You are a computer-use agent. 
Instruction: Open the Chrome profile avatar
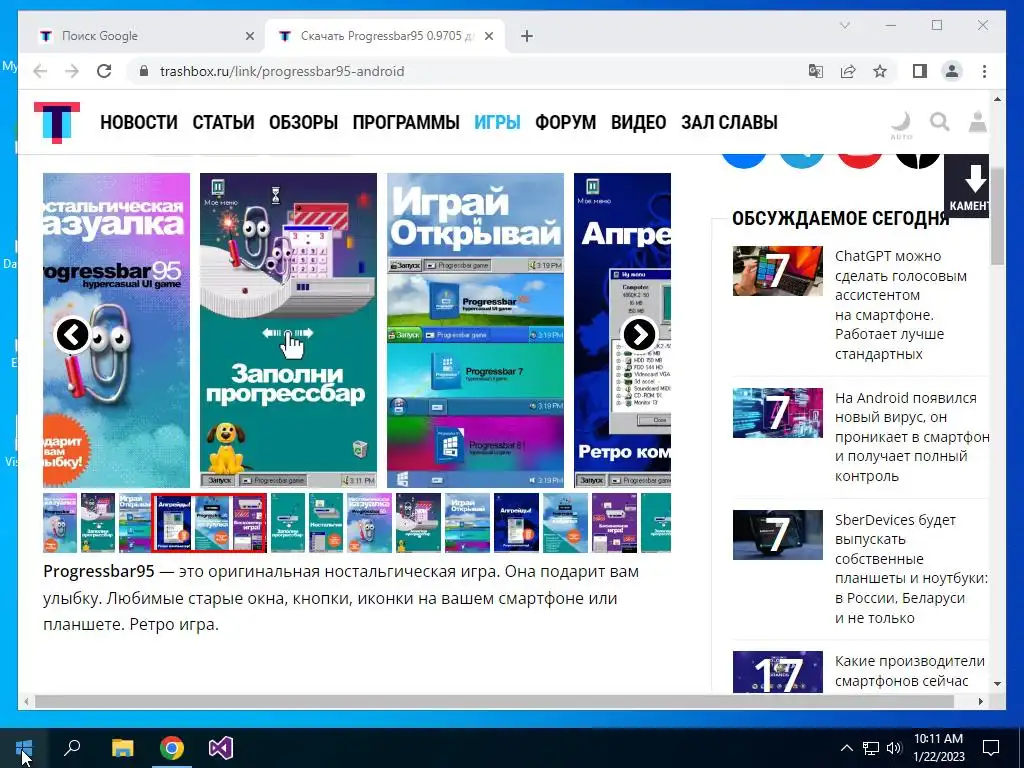click(952, 71)
